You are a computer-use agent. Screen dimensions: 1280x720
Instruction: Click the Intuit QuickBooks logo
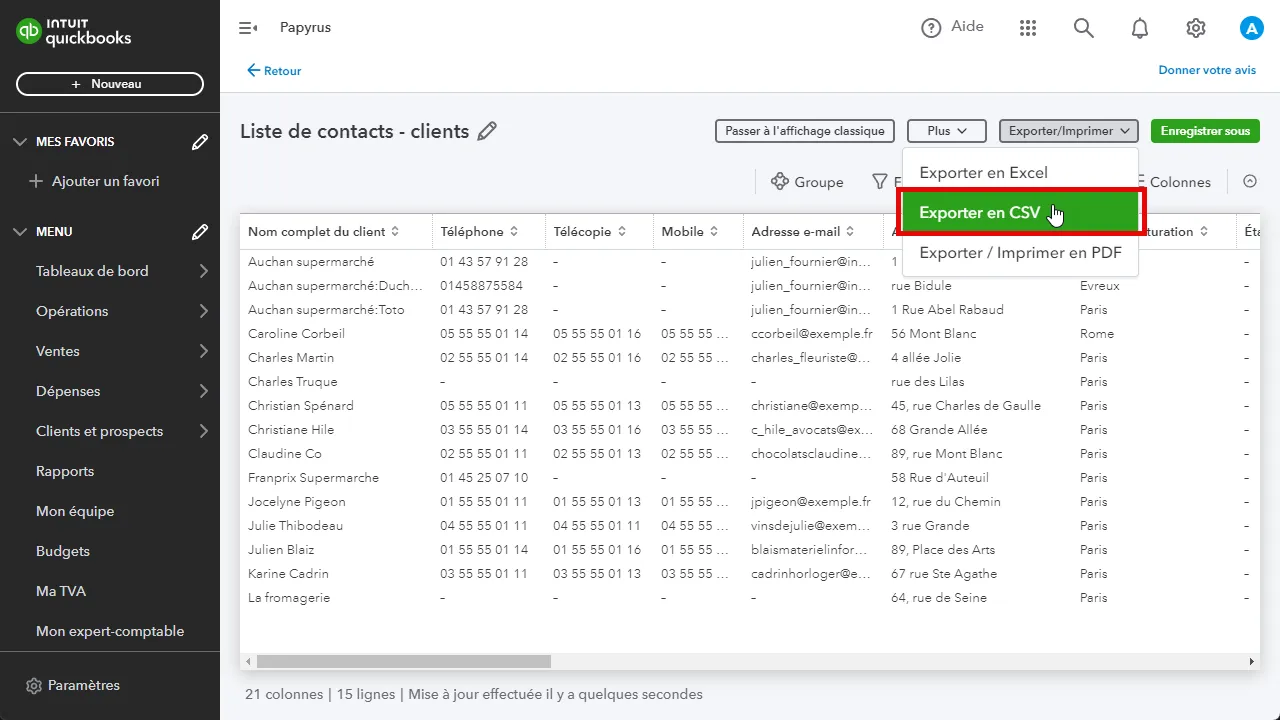click(x=74, y=32)
